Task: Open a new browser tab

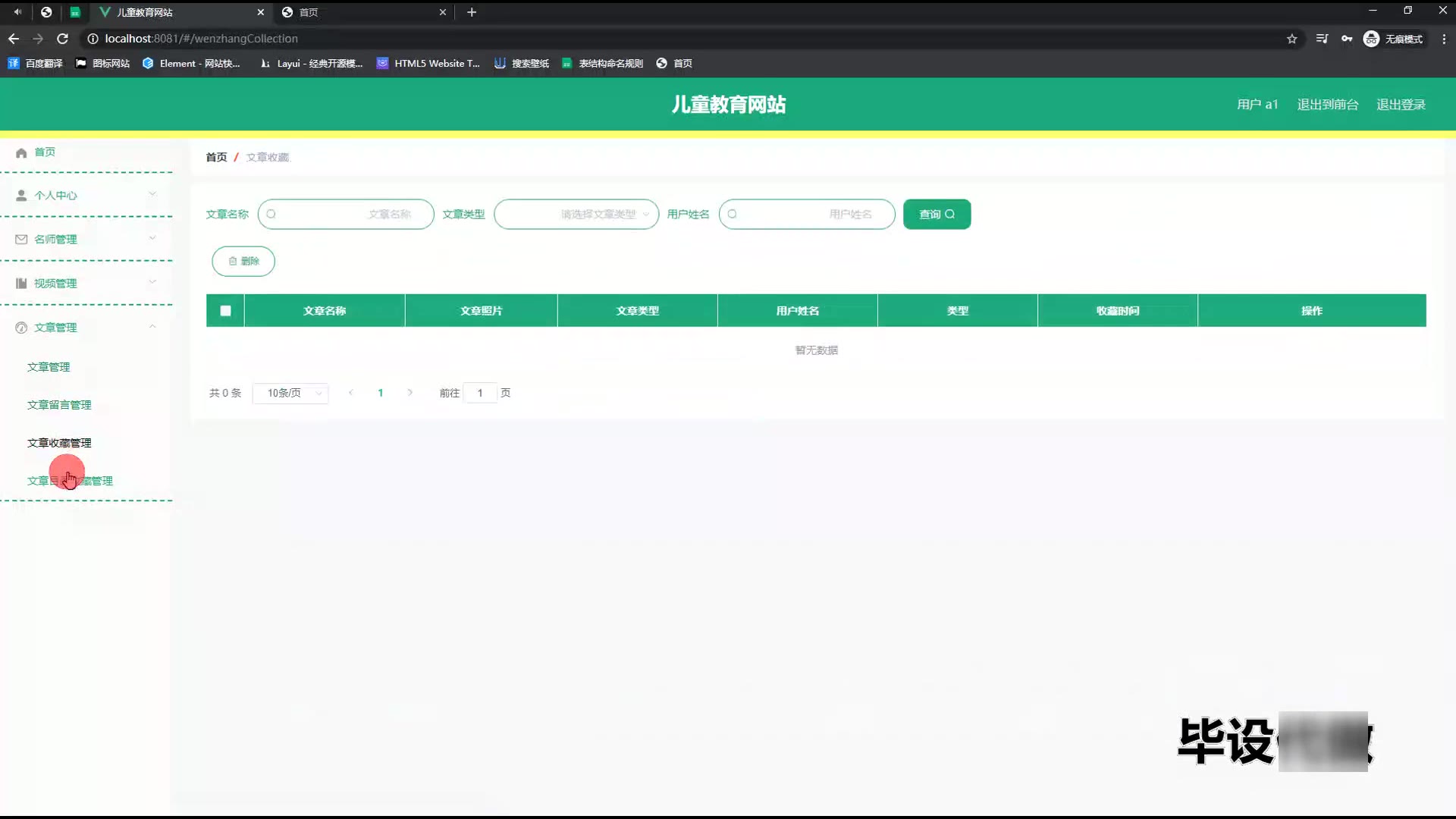Action: point(472,12)
